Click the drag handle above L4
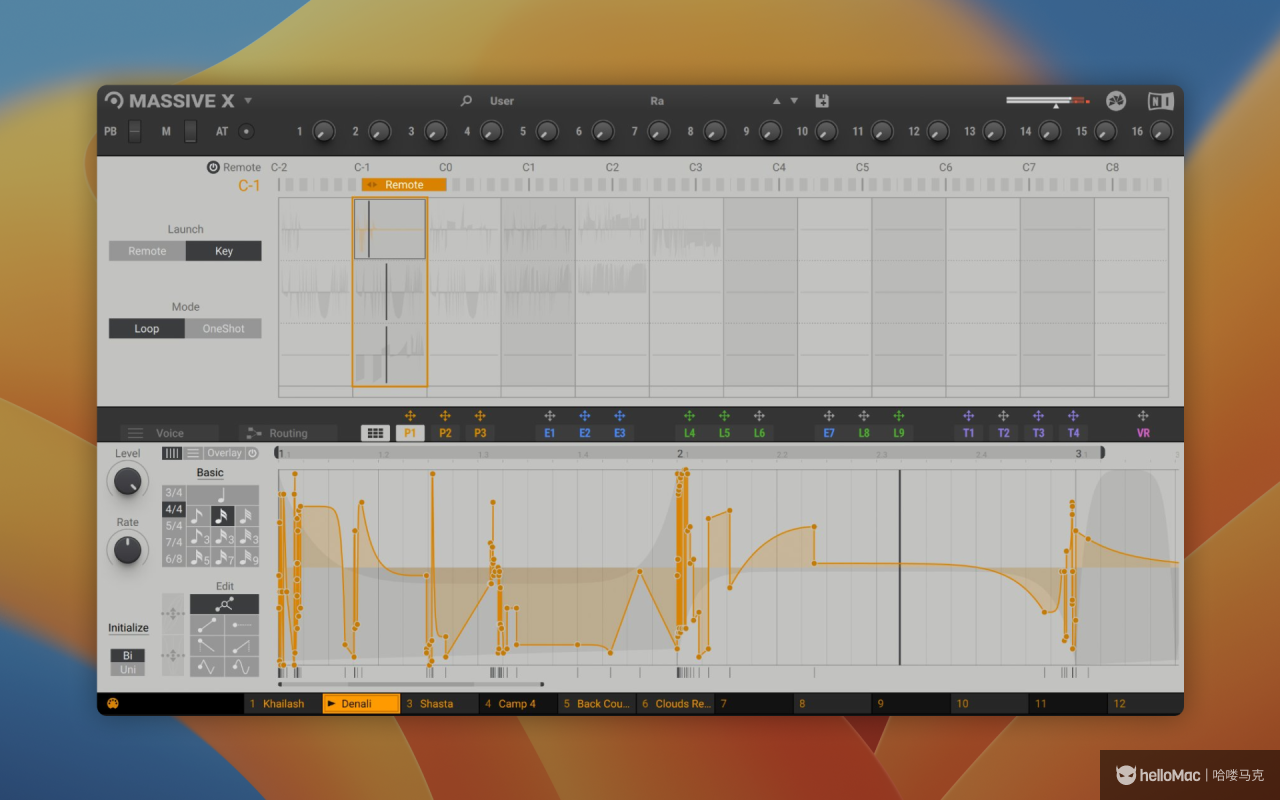 (x=689, y=416)
